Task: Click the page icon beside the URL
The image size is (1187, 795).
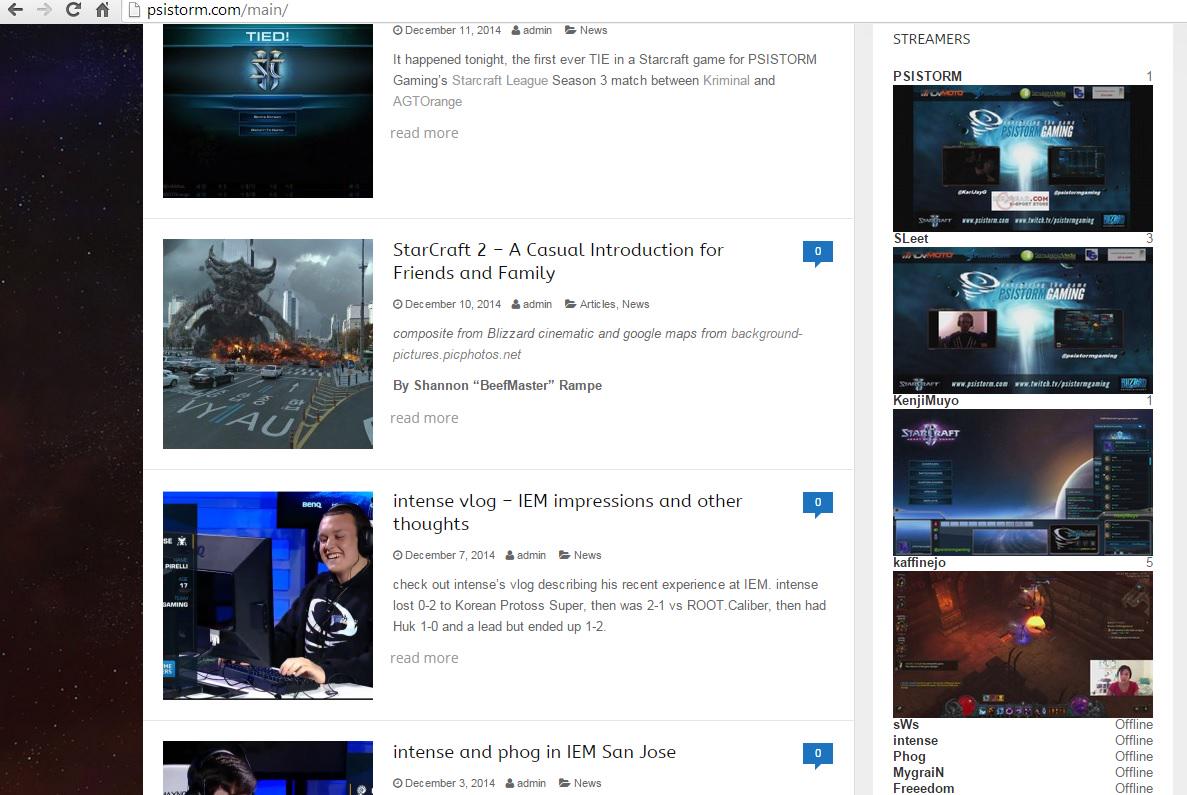Action: [x=134, y=10]
